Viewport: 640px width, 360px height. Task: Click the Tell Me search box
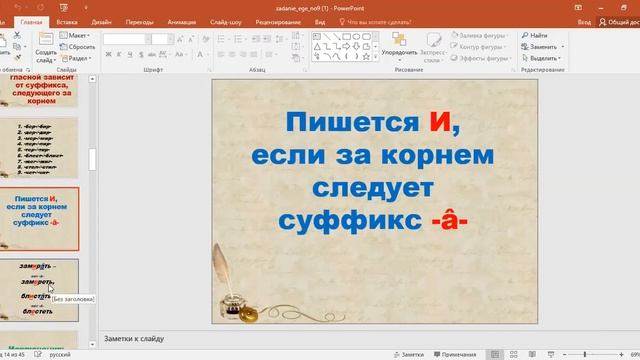click(376, 22)
